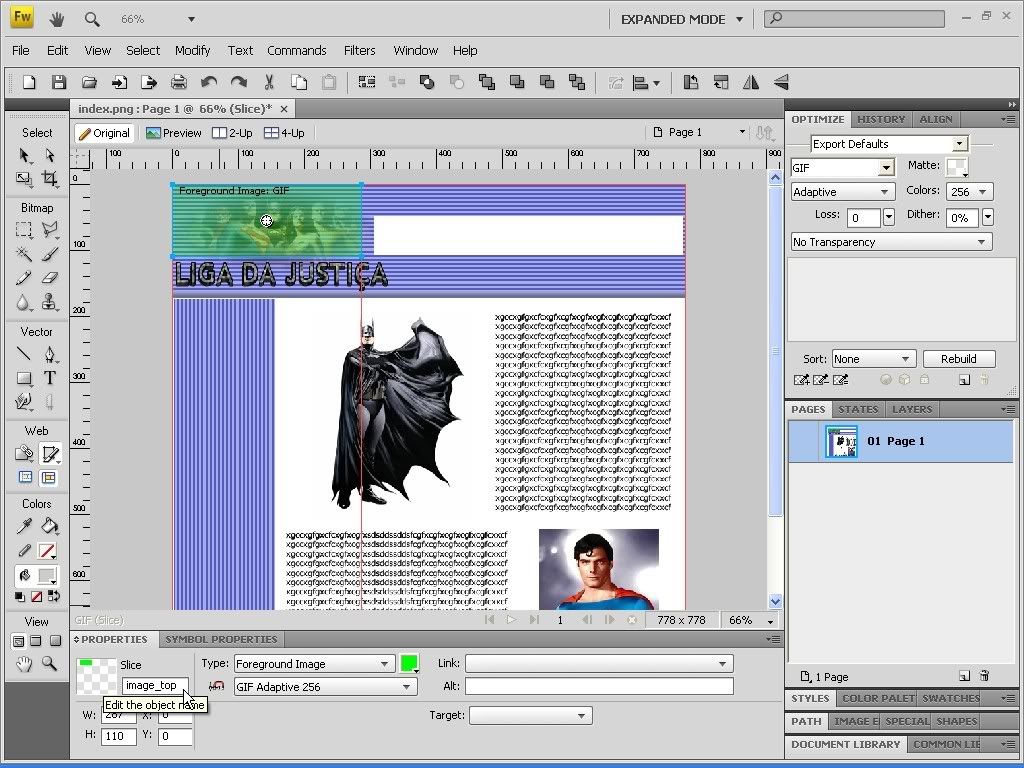This screenshot has width=1024, height=768.
Task: Click the slice name field image_top
Action: coord(155,686)
